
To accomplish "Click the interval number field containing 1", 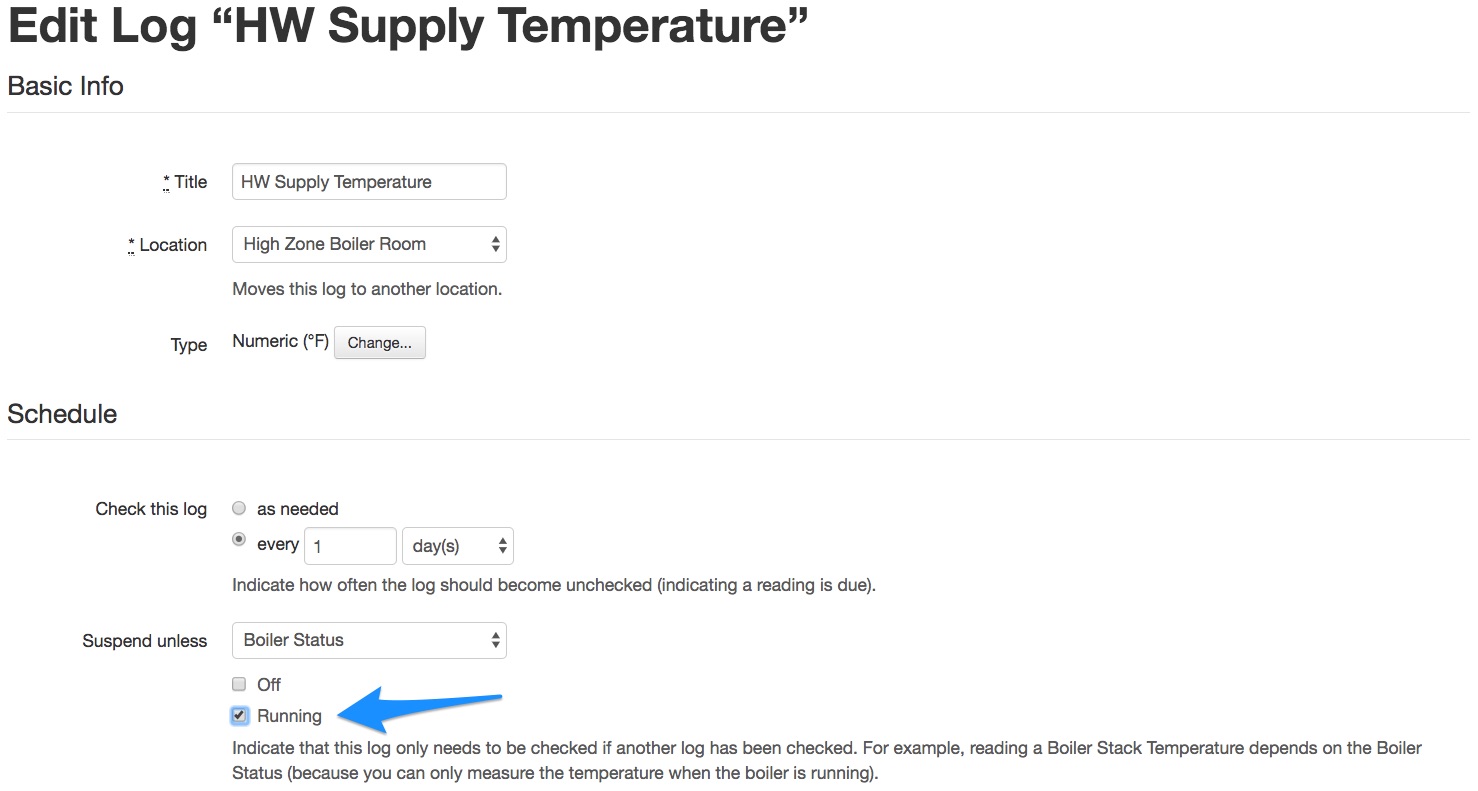I will 349,546.
